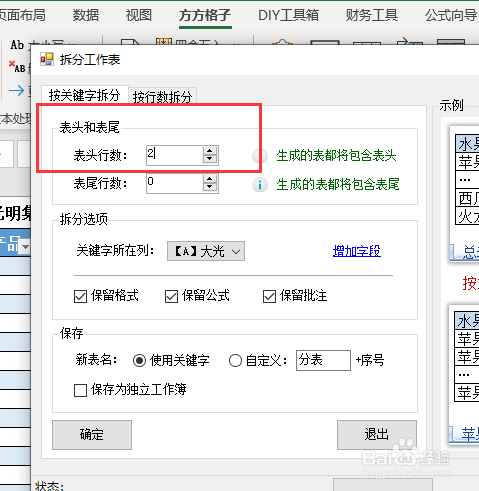Select the 使用关键字 radio button
The width and height of the screenshot is (479, 491).
[x=139, y=360]
